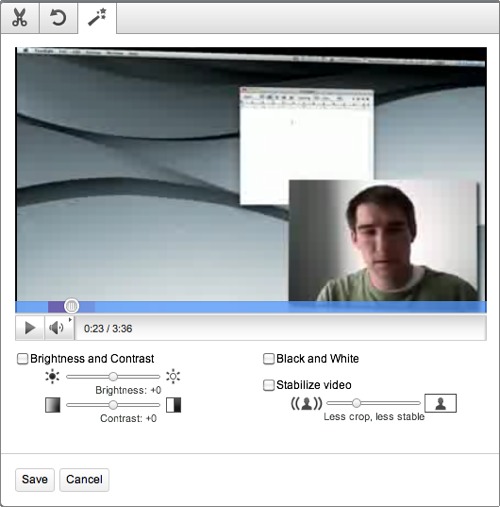Viewport: 500px width, 507px height.
Task: Click the Brightness slider handle
Action: click(x=113, y=377)
